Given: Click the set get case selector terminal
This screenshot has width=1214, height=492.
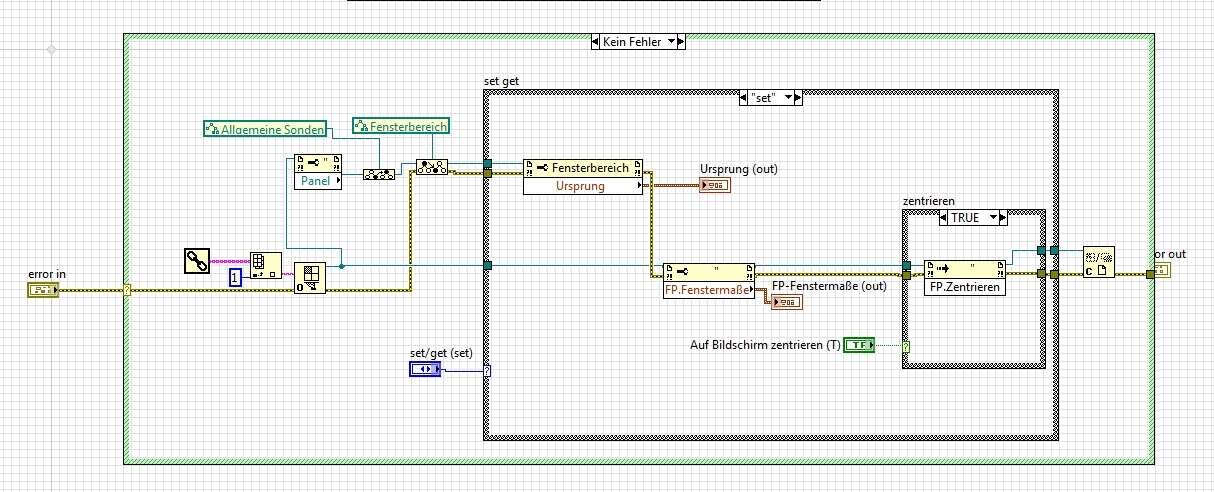Looking at the screenshot, I should click(487, 370).
